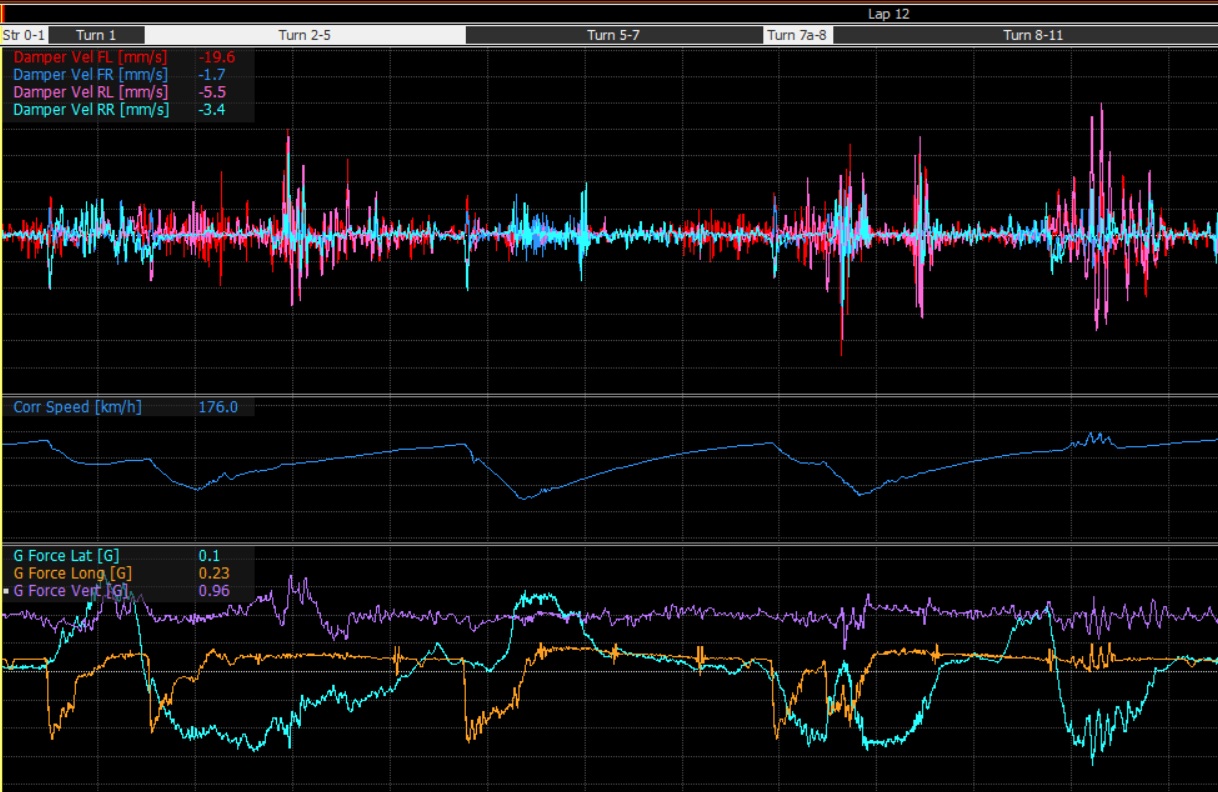Click the Damper Vel FL value -19.6

[x=217, y=58]
